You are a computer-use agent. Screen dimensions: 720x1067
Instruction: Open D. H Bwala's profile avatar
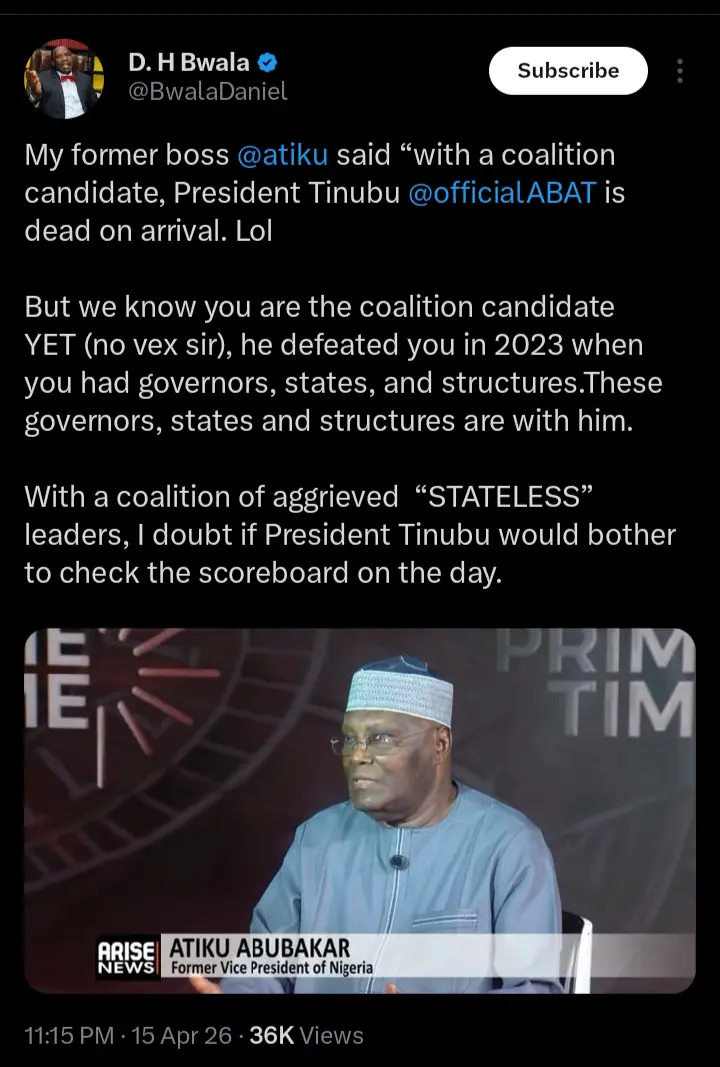pos(64,79)
